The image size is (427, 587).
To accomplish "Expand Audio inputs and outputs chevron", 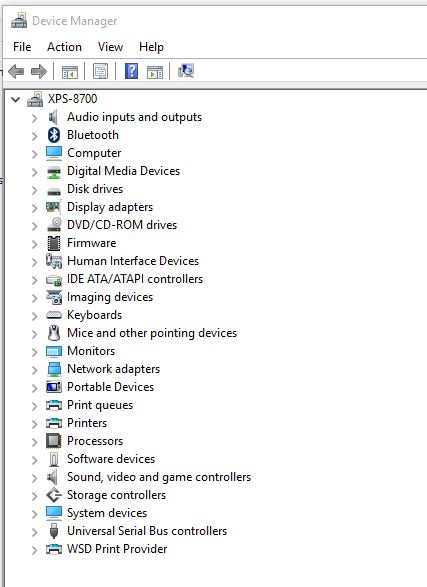I will pyautogui.click(x=34, y=118).
